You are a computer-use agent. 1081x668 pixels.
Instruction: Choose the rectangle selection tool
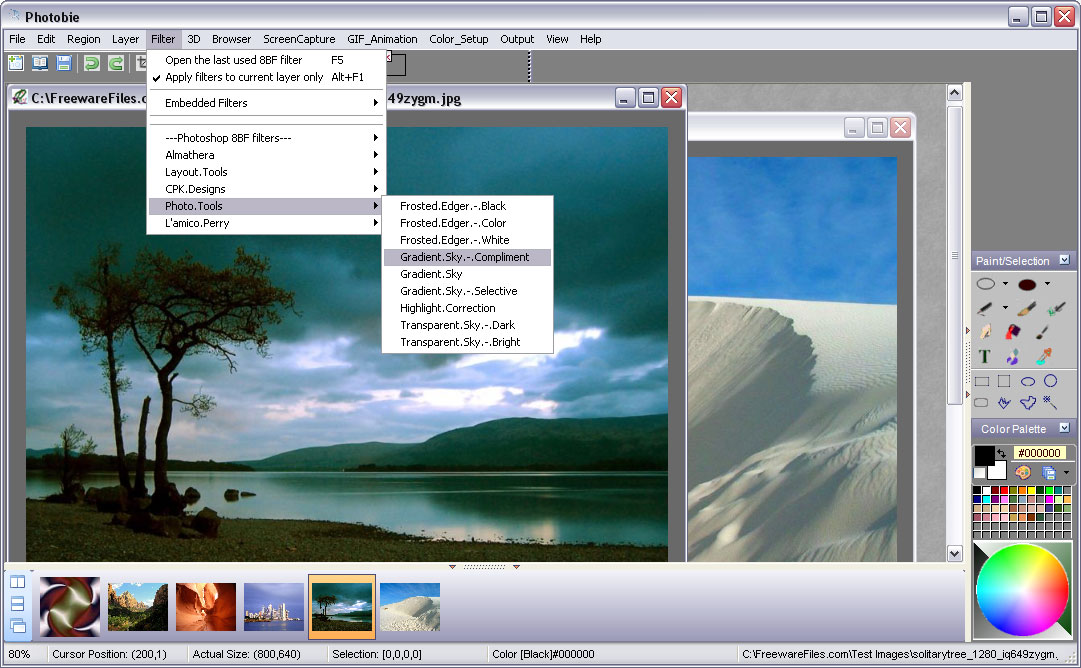pos(1004,381)
